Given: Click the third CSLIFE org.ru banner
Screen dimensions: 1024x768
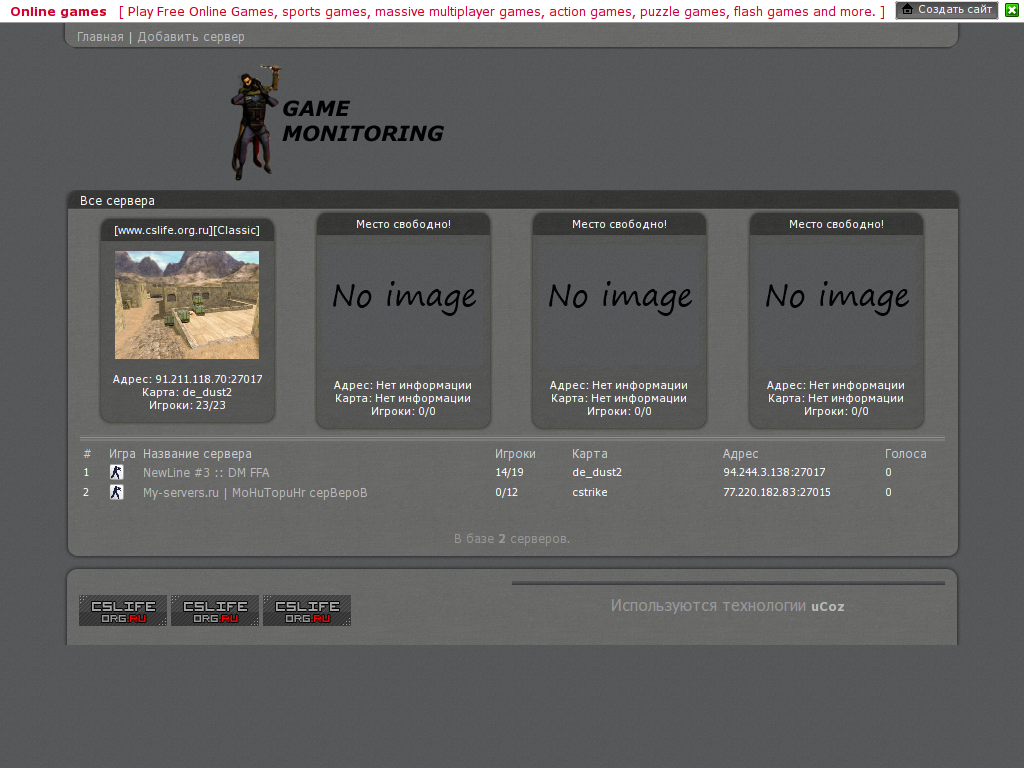Looking at the screenshot, I should 307,610.
